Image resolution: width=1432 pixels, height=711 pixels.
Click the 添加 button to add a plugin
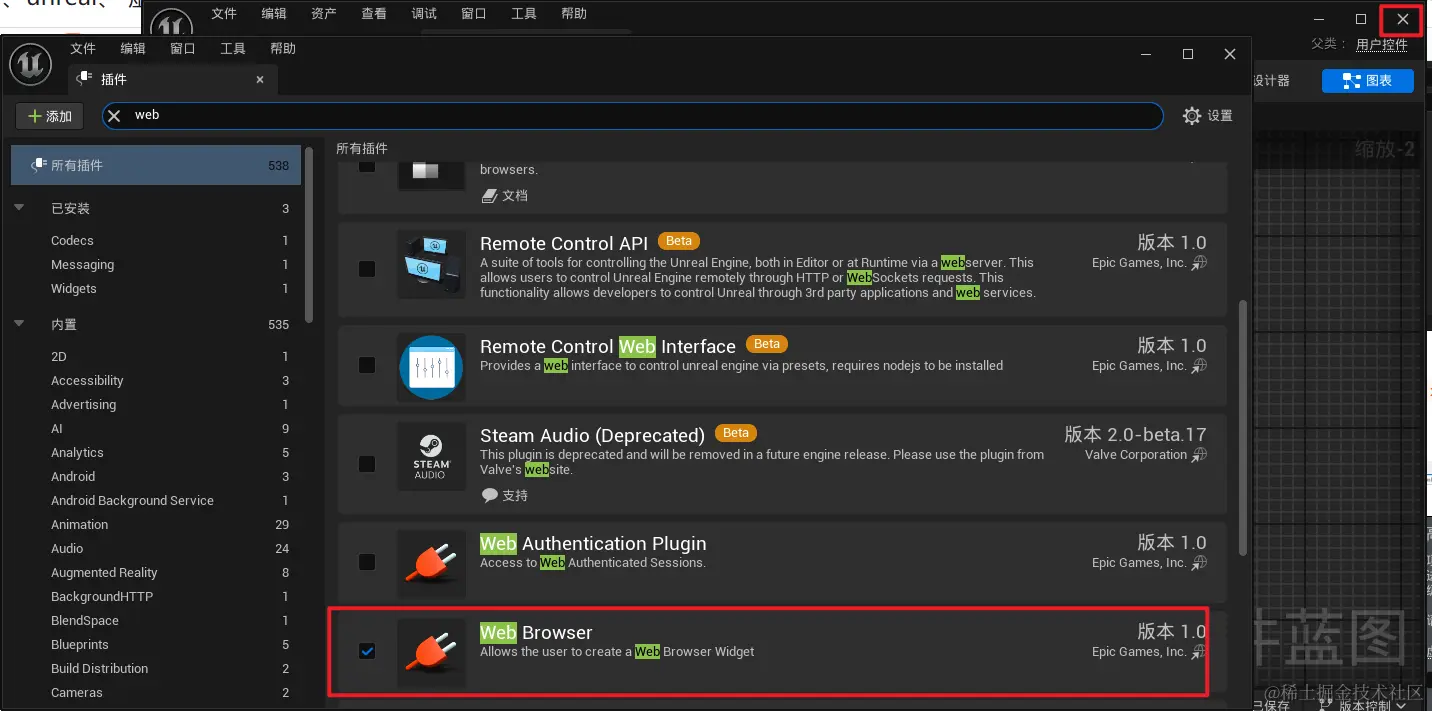click(x=49, y=115)
